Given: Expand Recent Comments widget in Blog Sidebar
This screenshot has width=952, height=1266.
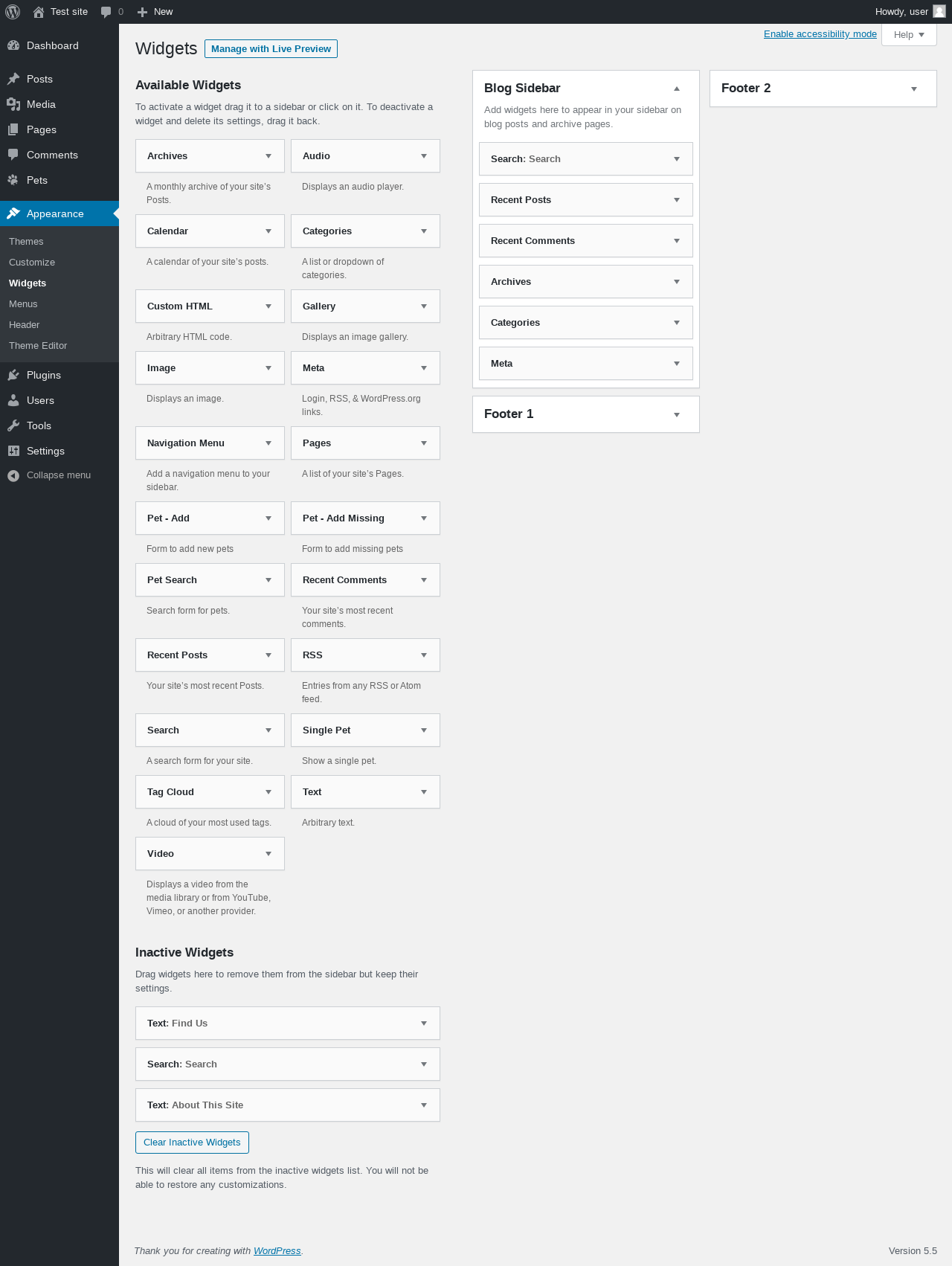Looking at the screenshot, I should (677, 241).
